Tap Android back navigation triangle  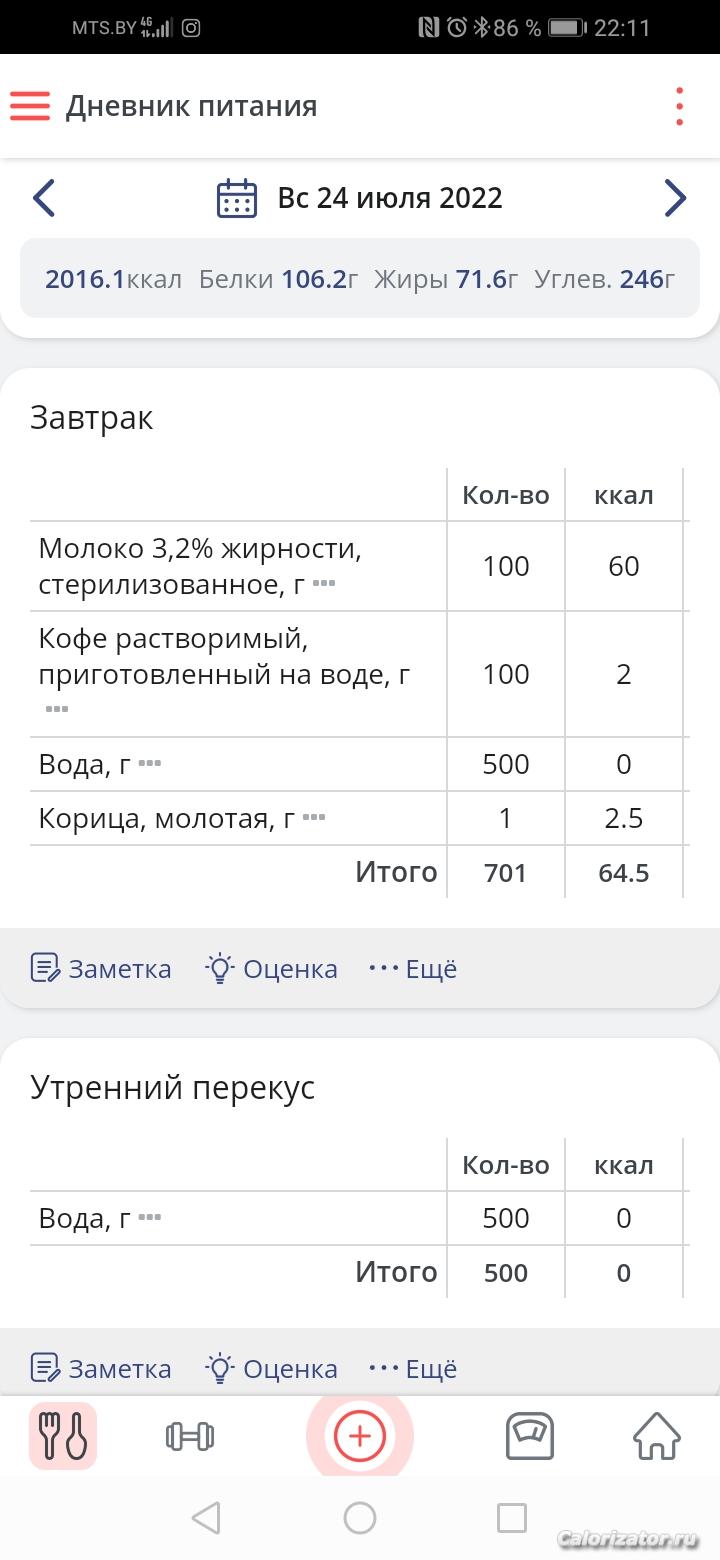tap(206, 1518)
